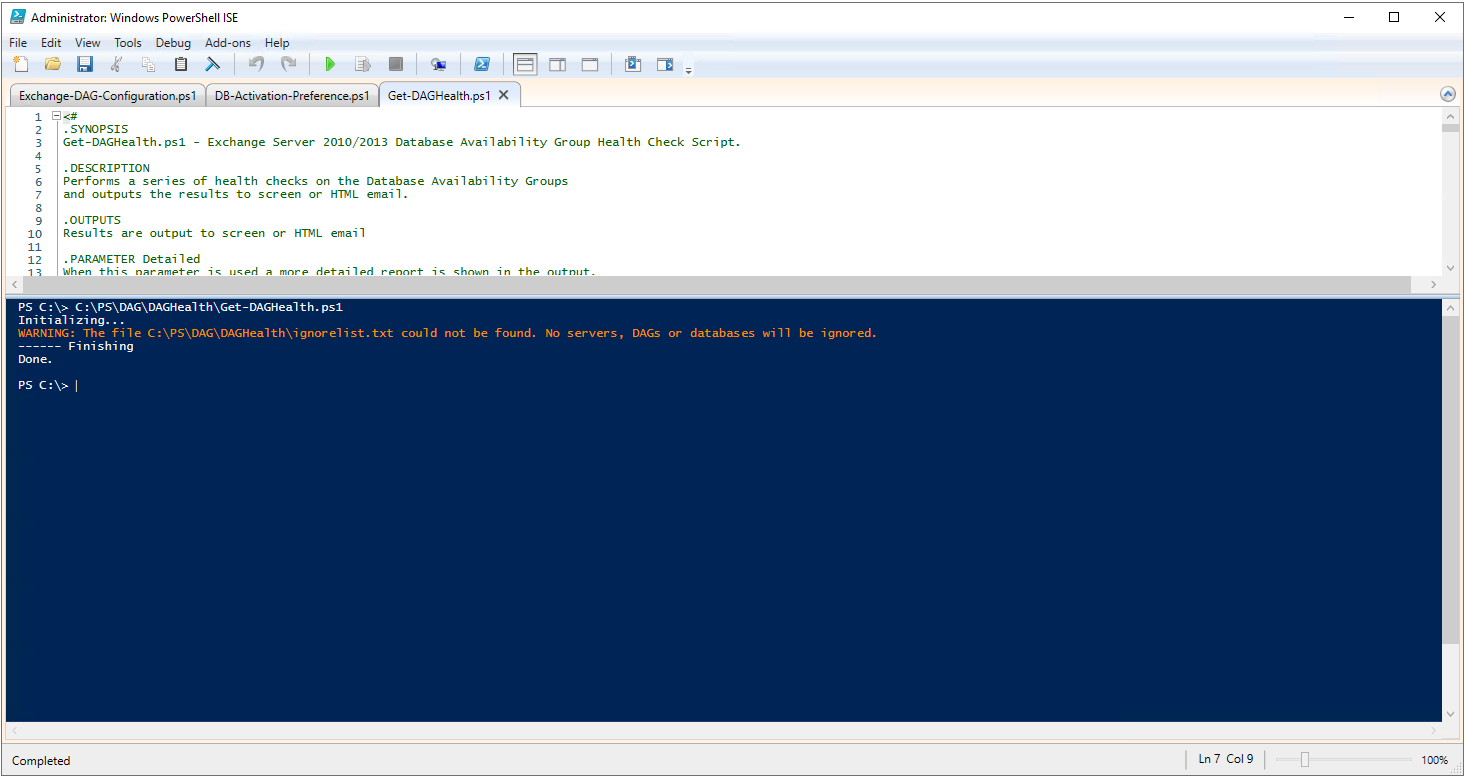The height and width of the screenshot is (777, 1465).
Task: Click the console pane scroll down arrow
Action: coord(1450,714)
